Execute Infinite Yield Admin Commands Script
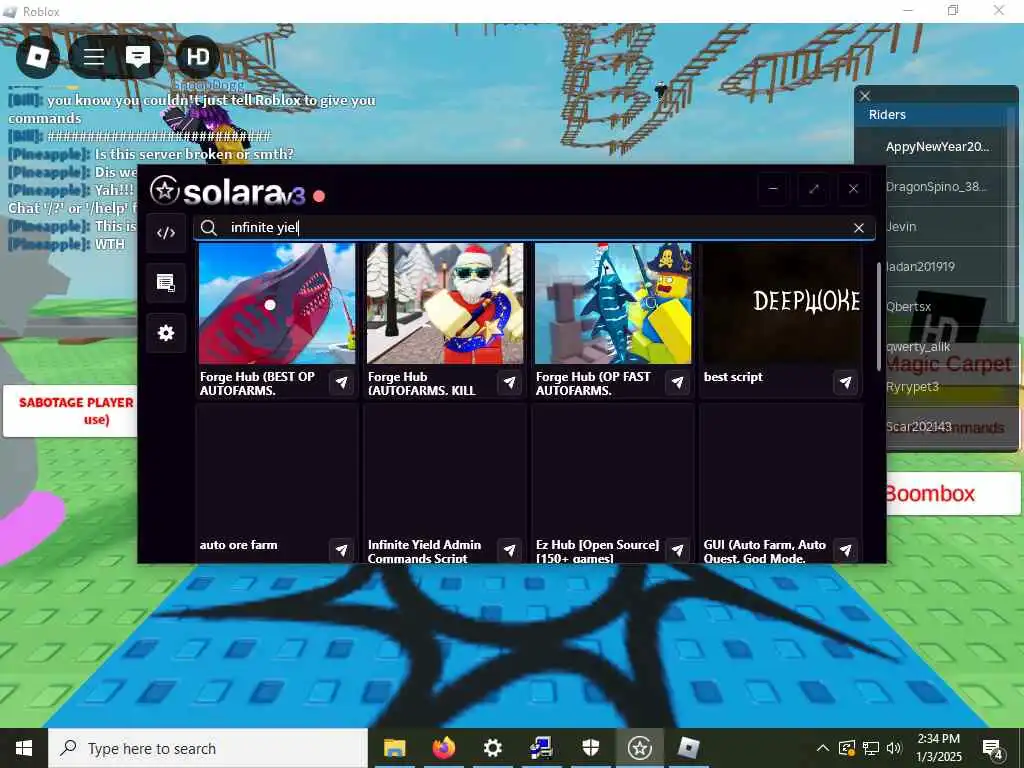 (509, 551)
